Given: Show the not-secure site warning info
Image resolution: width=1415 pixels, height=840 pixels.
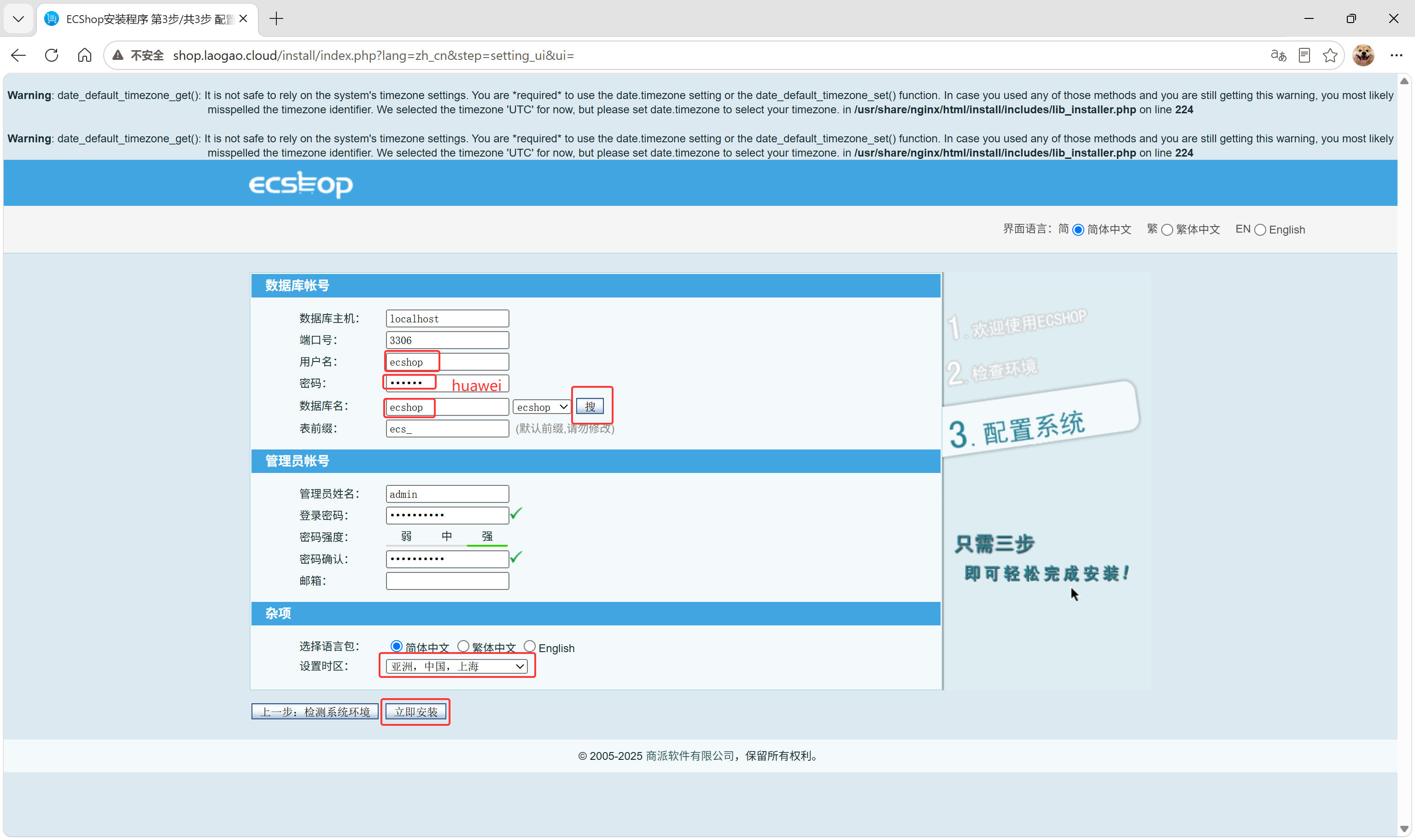Looking at the screenshot, I should [139, 55].
